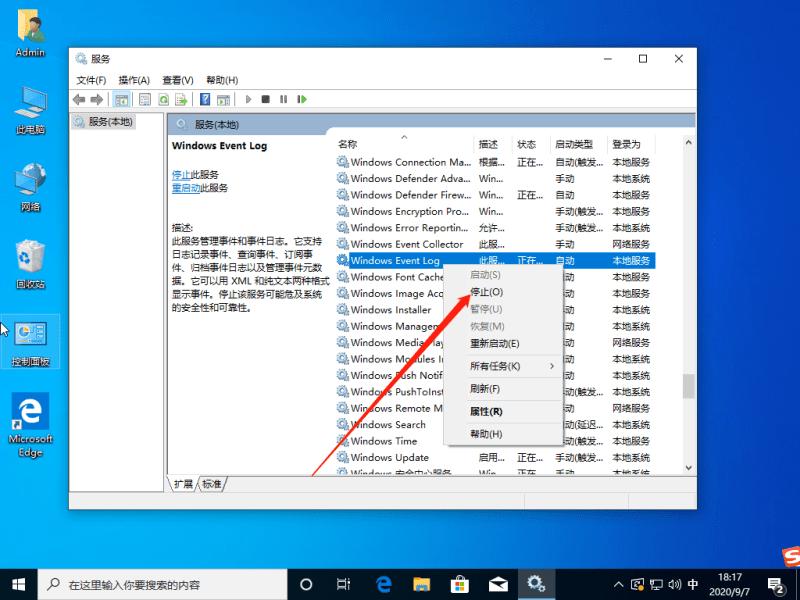This screenshot has width=800, height=600.
Task: Select the 控制面板 desktop icon
Action: coord(30,342)
